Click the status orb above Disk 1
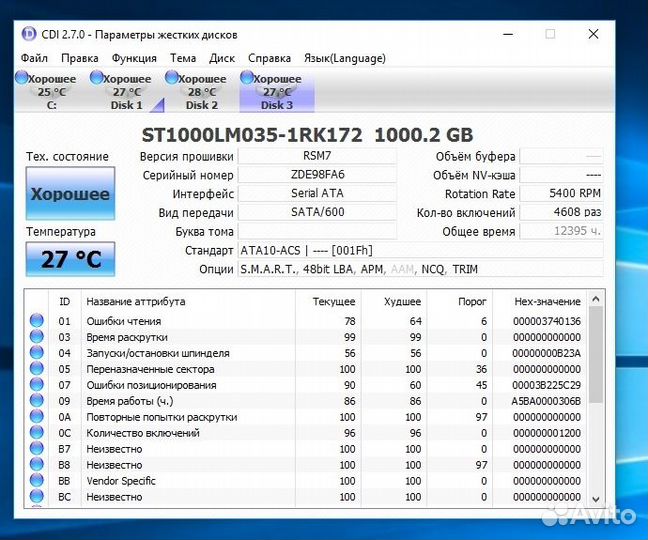 coord(96,77)
